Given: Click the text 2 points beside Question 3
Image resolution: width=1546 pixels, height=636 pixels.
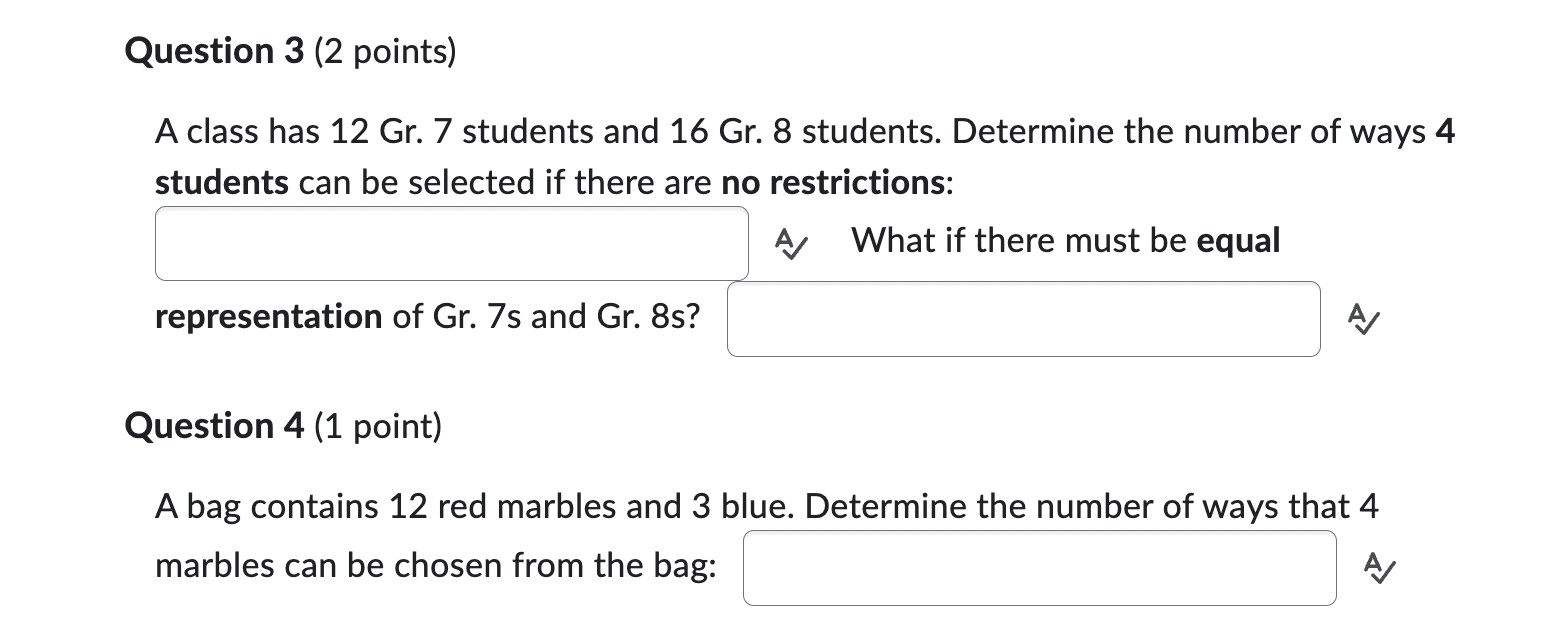Looking at the screenshot, I should [x=384, y=51].
